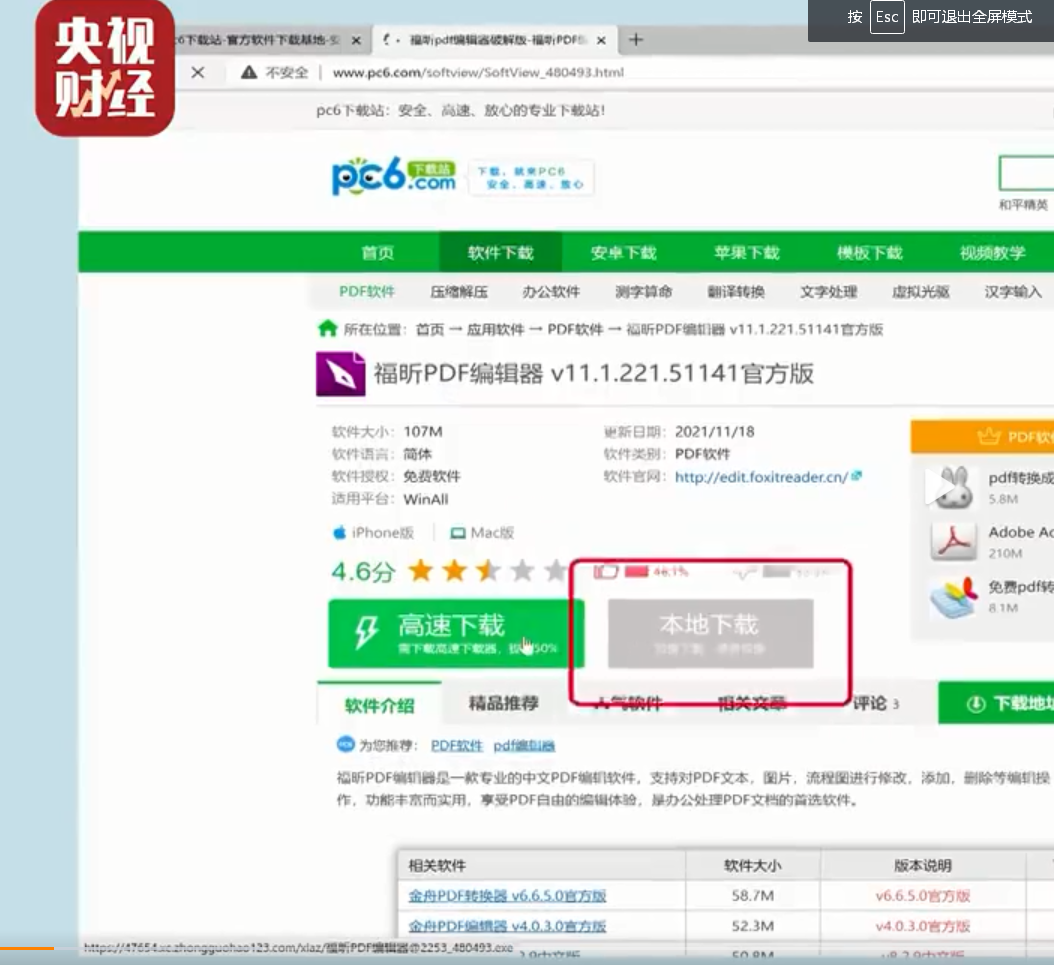This screenshot has width=1054, height=965.
Task: Open the 软件下载 navigation item
Action: 501,253
